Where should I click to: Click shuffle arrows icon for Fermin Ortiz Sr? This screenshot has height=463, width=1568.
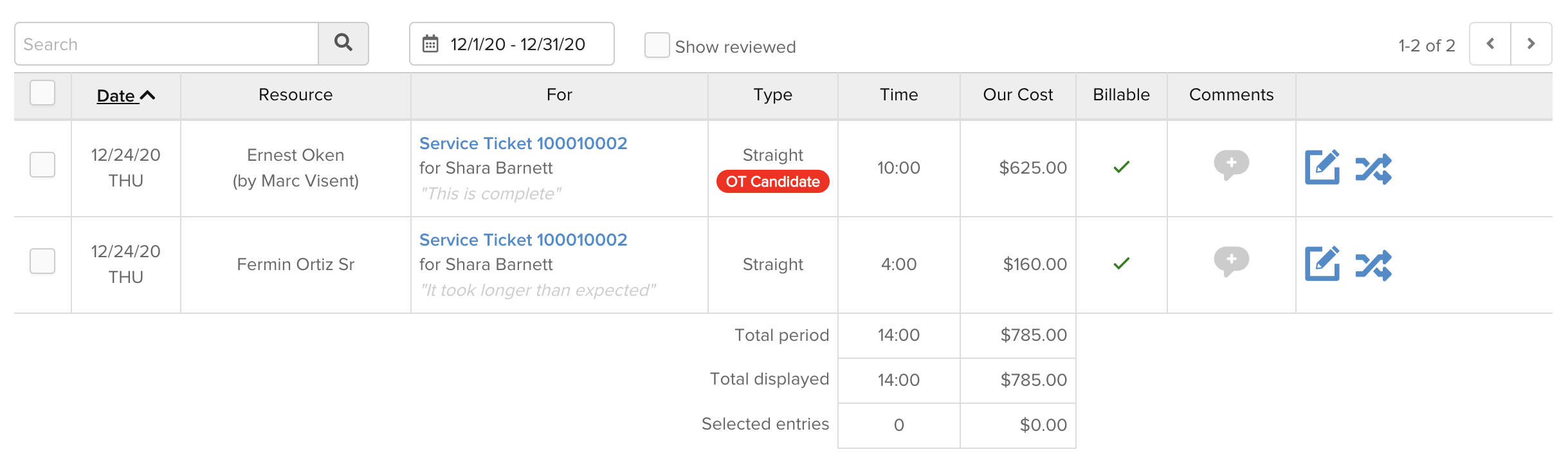1373,265
